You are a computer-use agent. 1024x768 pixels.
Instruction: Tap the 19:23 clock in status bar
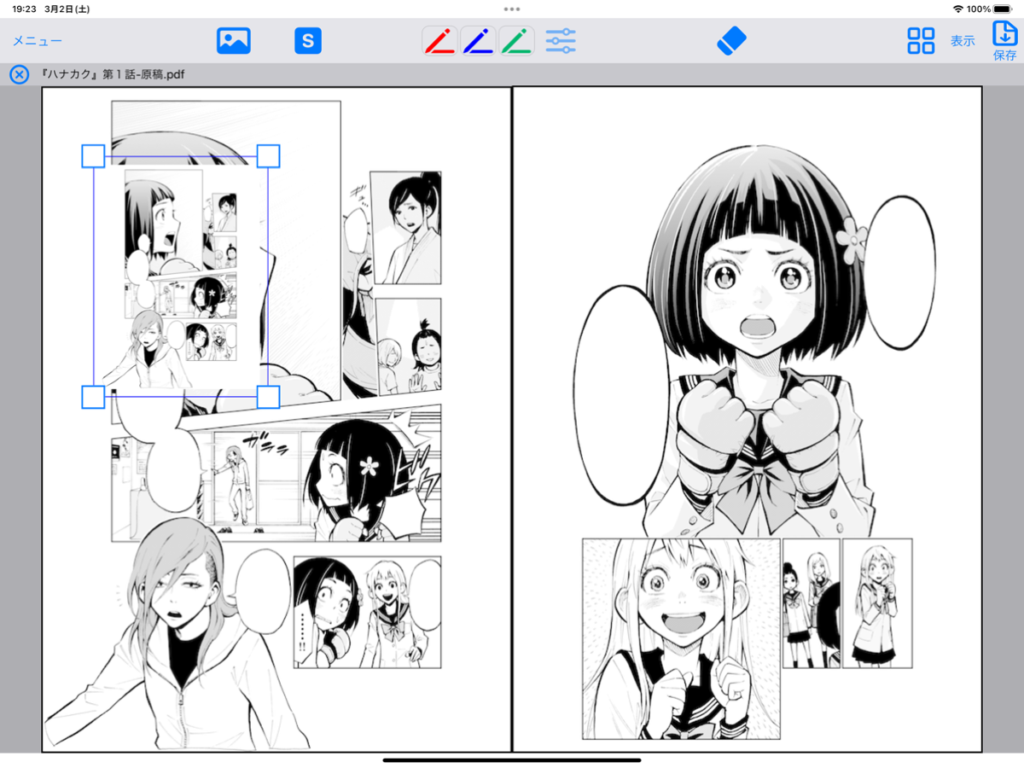tap(24, 9)
